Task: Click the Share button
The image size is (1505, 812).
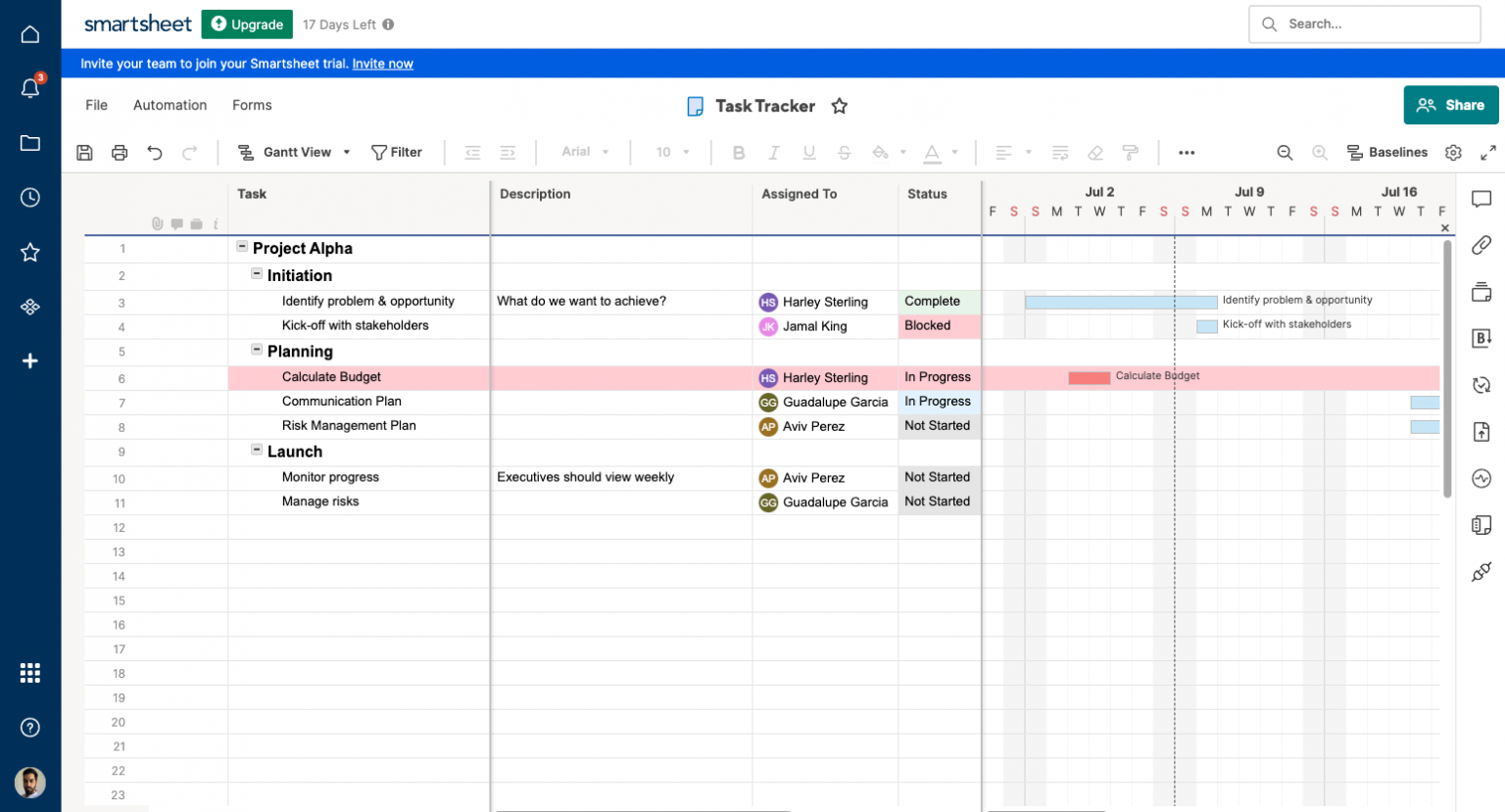Action: pyautogui.click(x=1451, y=105)
